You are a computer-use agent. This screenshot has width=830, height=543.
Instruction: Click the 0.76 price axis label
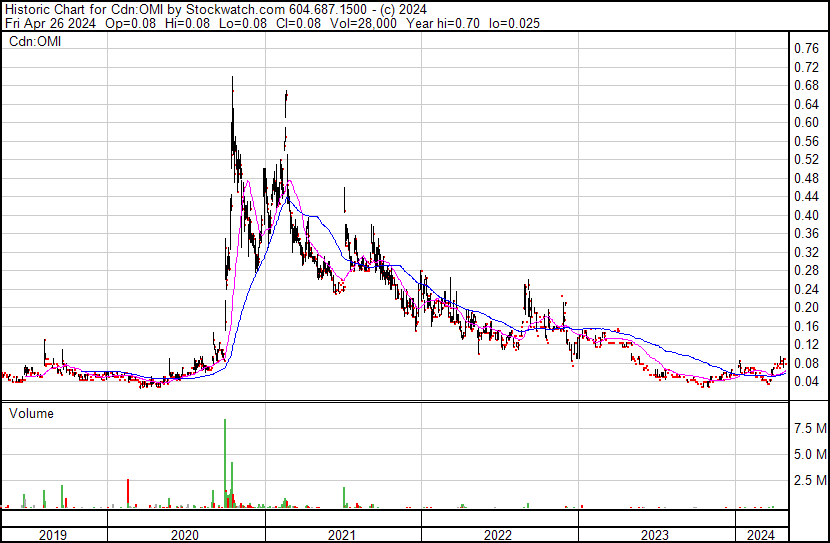pyautogui.click(x=806, y=49)
